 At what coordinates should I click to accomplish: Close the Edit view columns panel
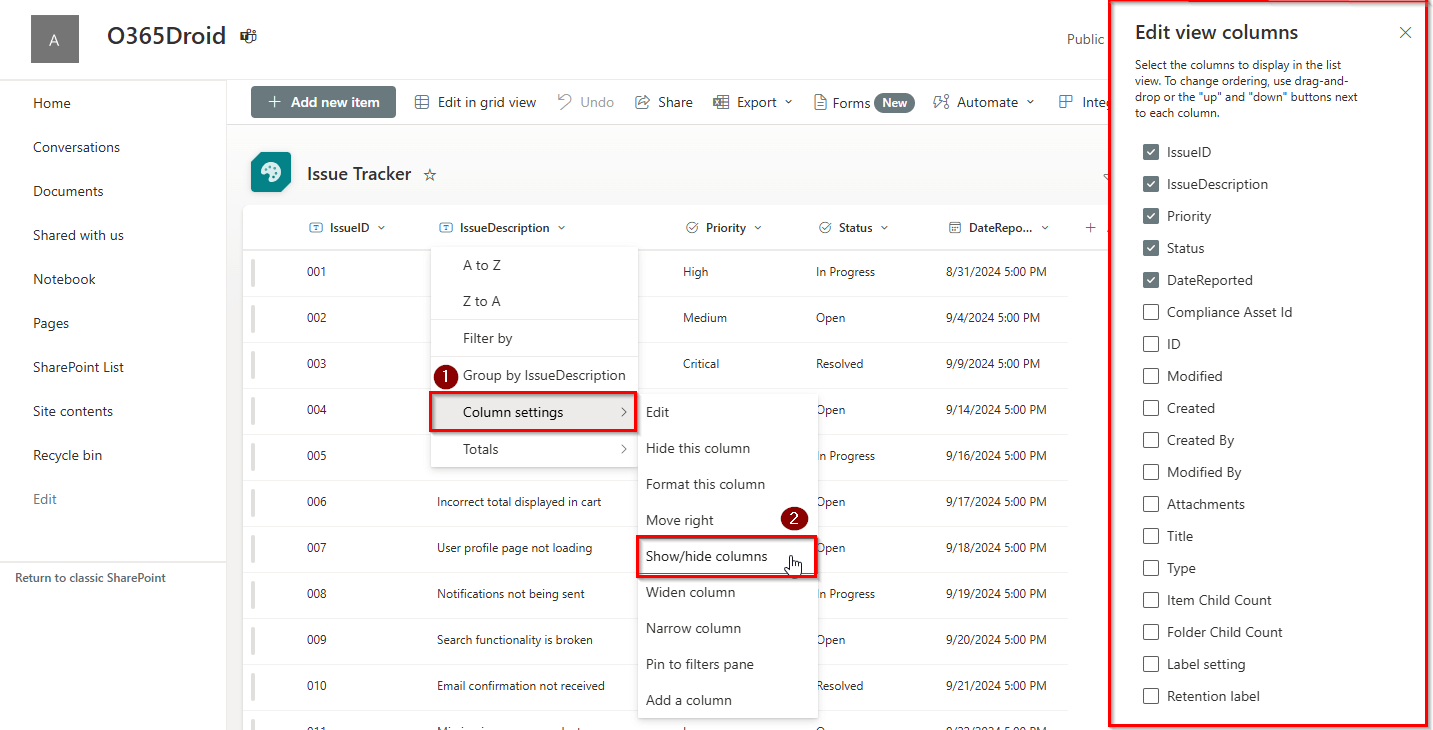(x=1405, y=32)
